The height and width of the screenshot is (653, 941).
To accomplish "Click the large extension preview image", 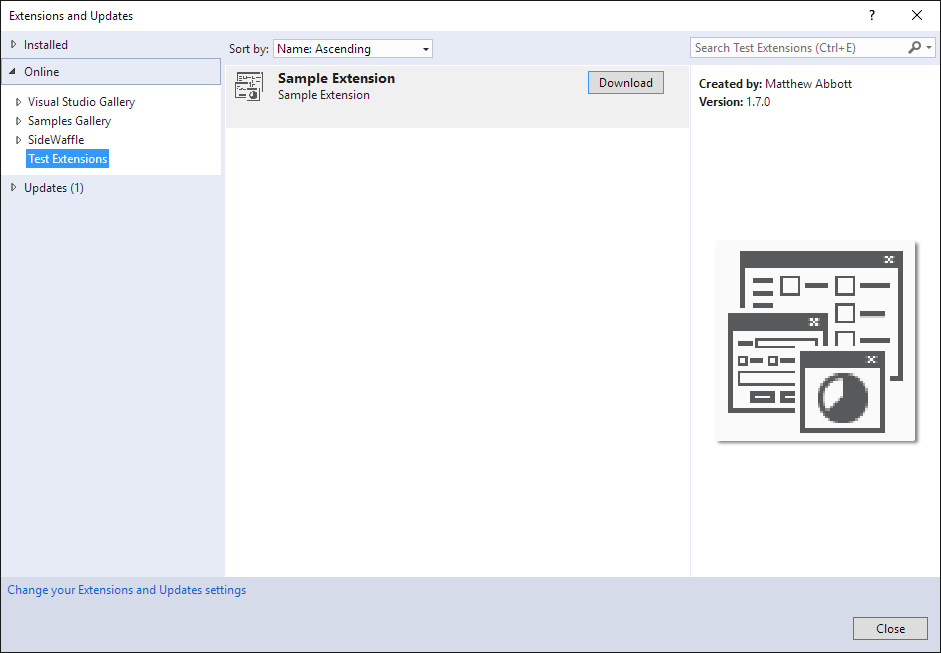I will 816,341.
